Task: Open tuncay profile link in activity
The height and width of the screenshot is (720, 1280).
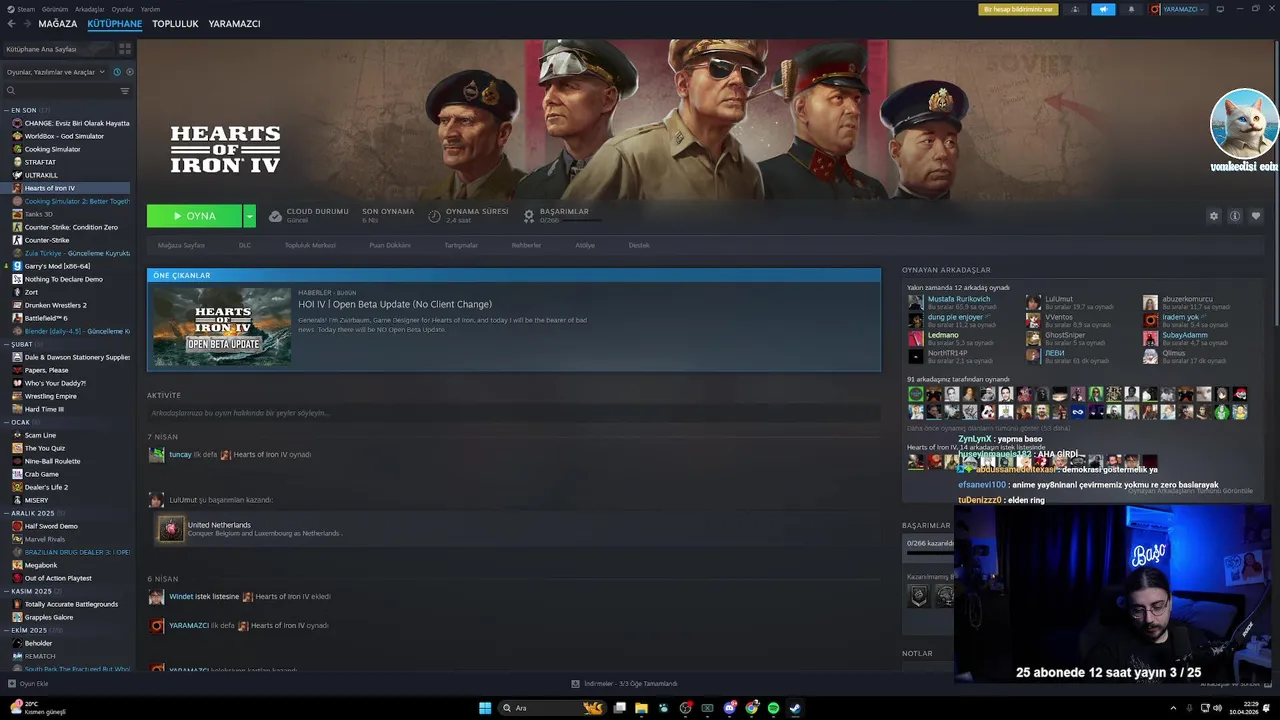Action: coord(180,454)
